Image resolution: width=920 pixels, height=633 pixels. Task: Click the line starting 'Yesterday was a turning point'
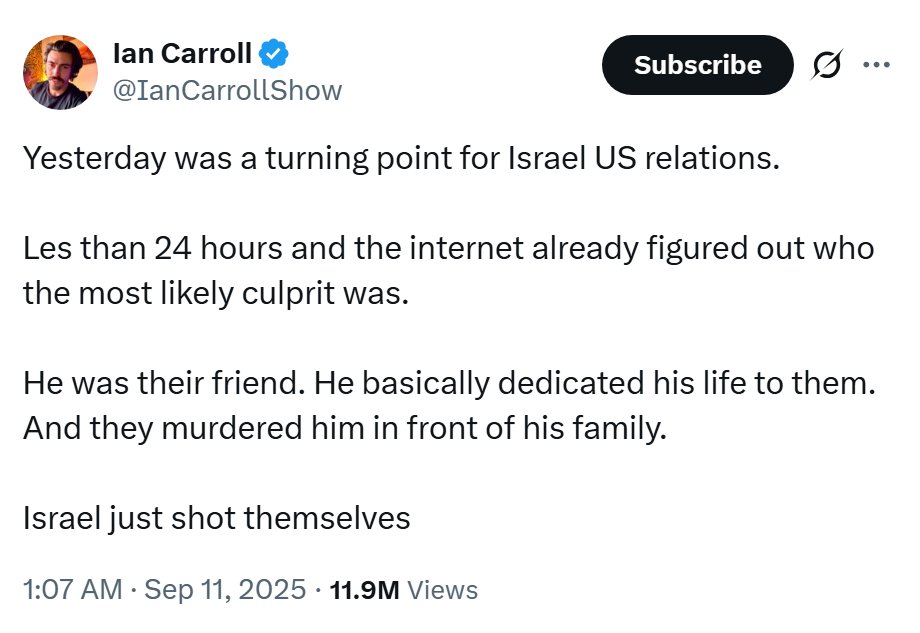pos(400,159)
